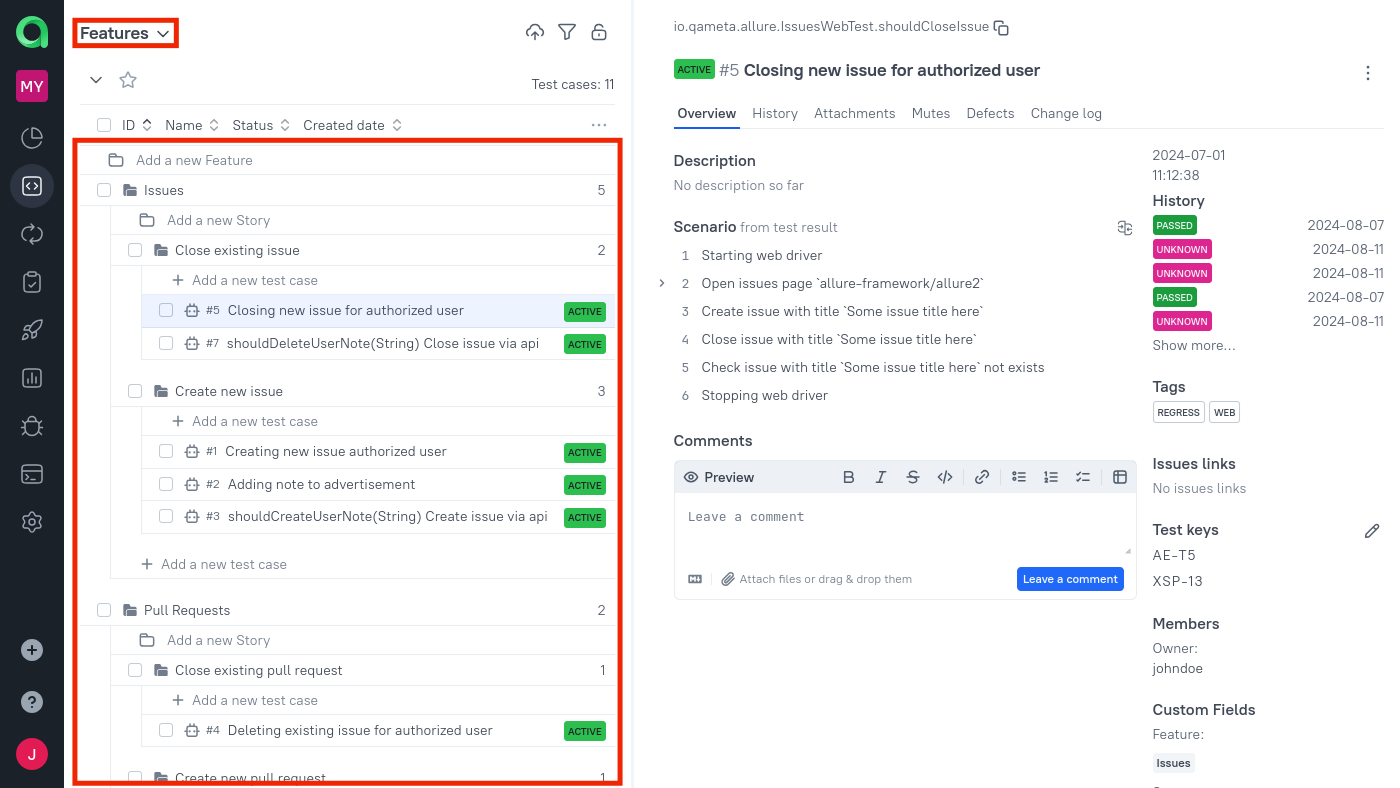Switch to the Defects tab
The height and width of the screenshot is (788, 1400).
pos(991,113)
